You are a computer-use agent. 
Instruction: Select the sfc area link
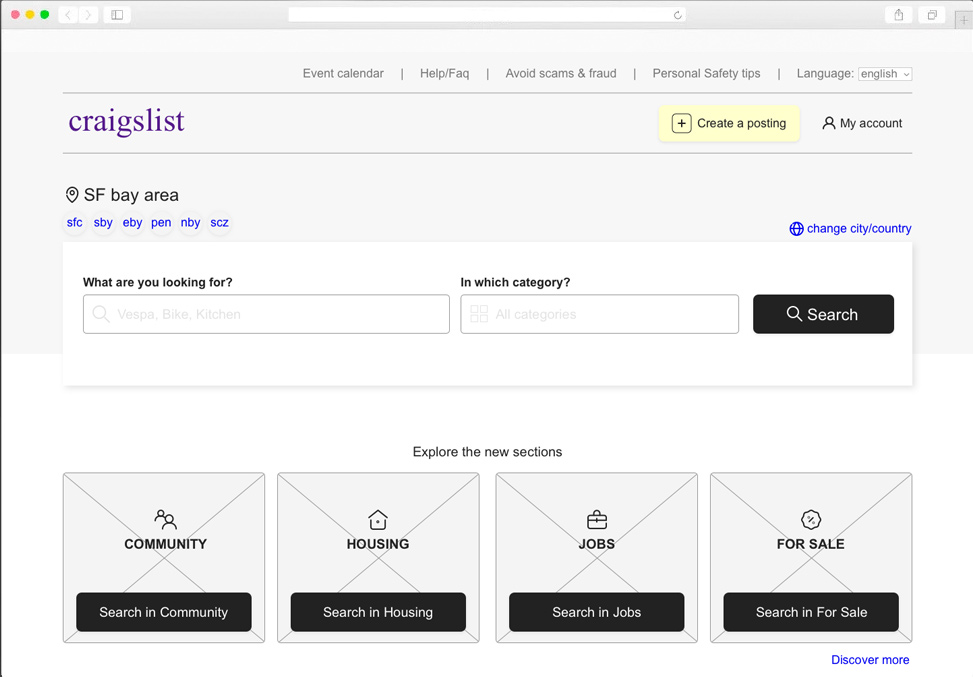(x=74, y=222)
